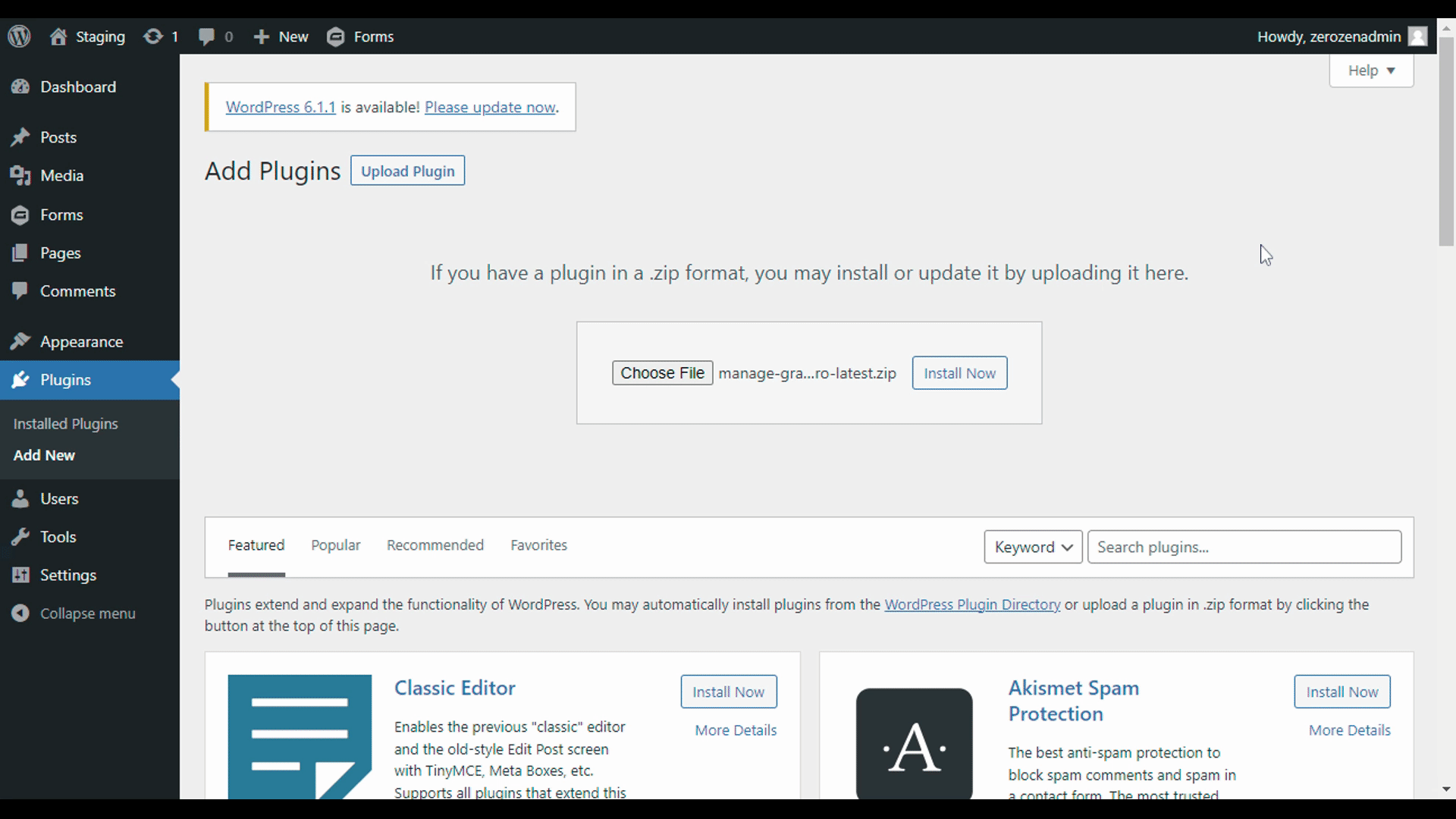
Task: Click Choose File to select plugin zip
Action: (x=662, y=372)
